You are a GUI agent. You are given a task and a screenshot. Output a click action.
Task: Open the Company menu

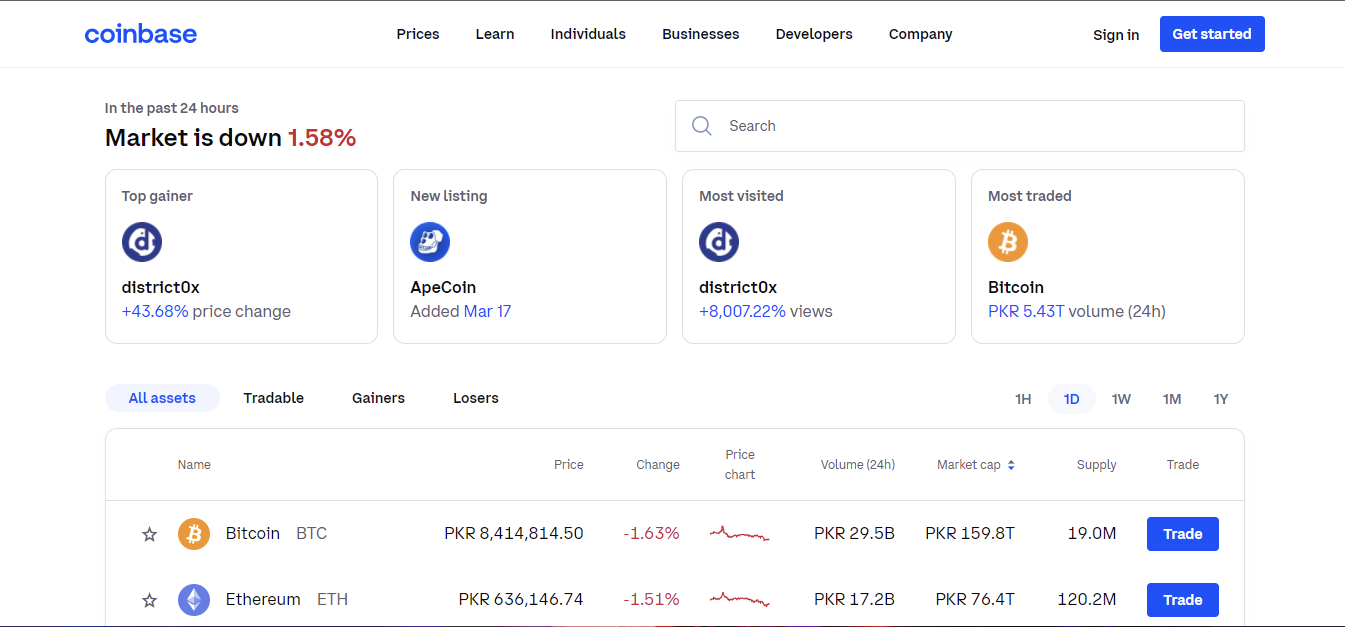[921, 34]
